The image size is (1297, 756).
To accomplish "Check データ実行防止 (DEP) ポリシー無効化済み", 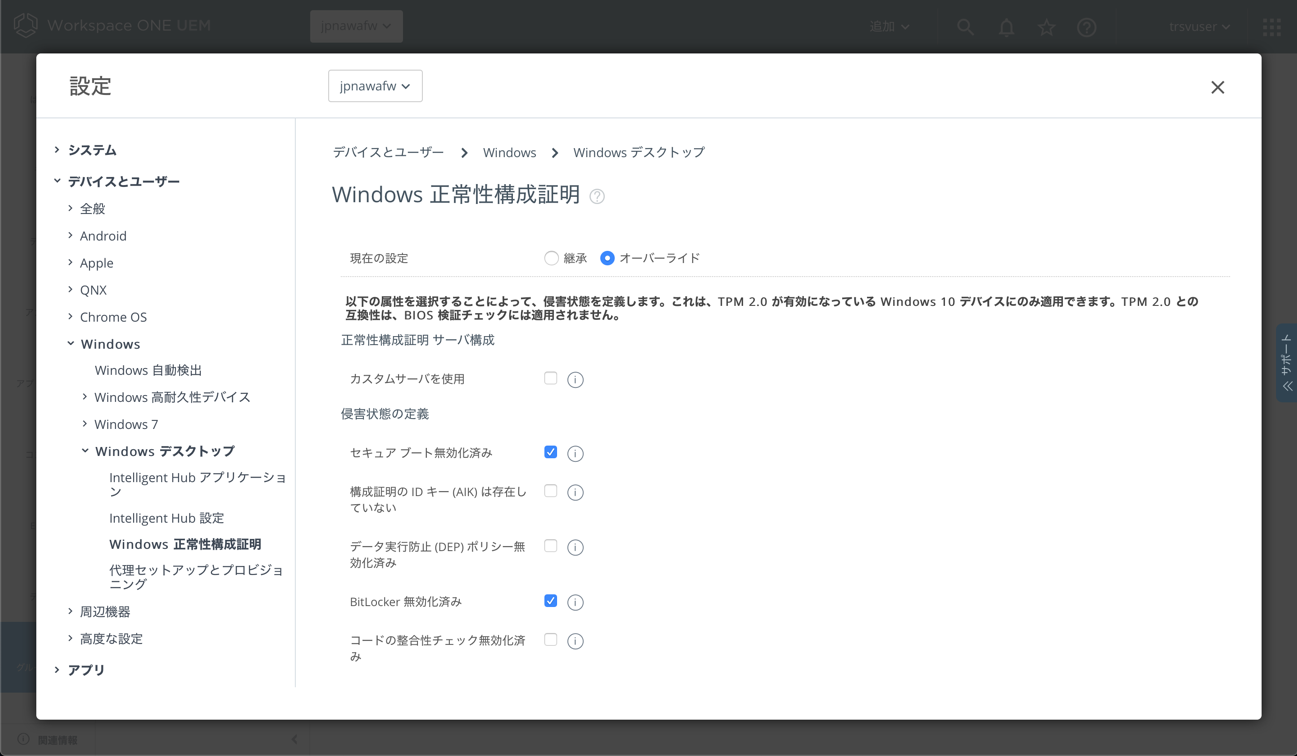I will click(551, 546).
